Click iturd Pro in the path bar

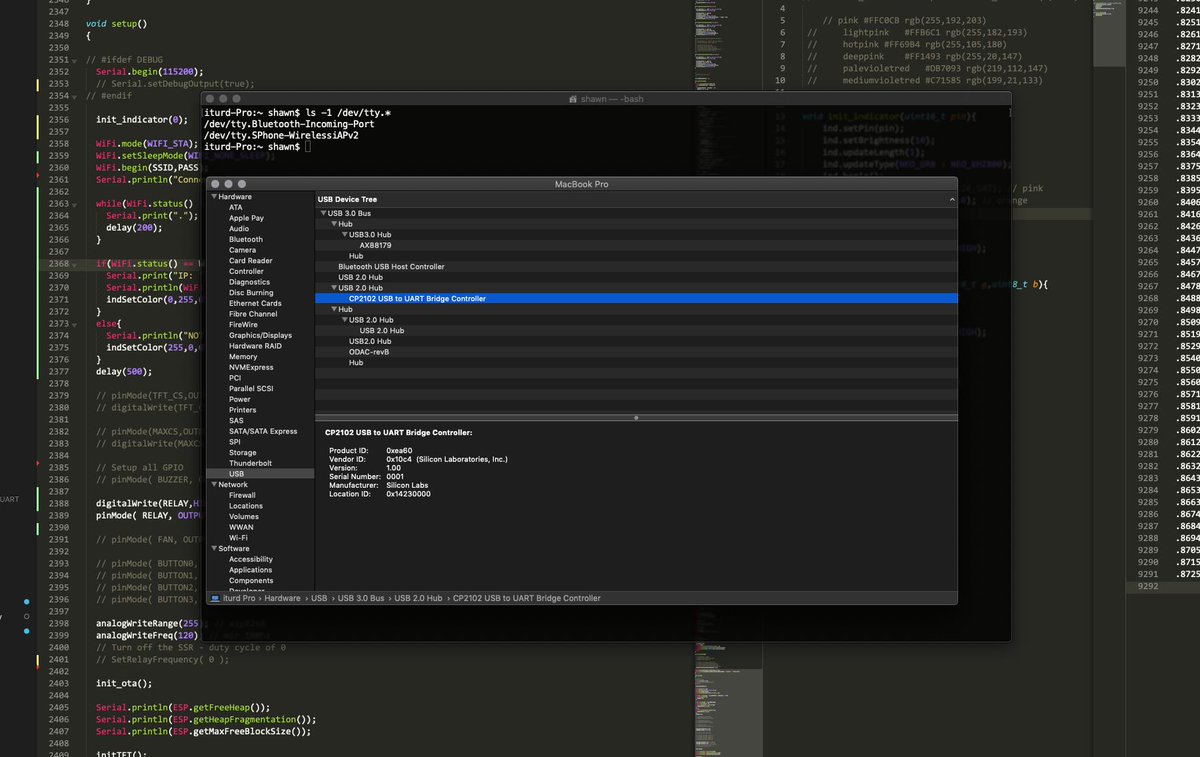point(239,598)
